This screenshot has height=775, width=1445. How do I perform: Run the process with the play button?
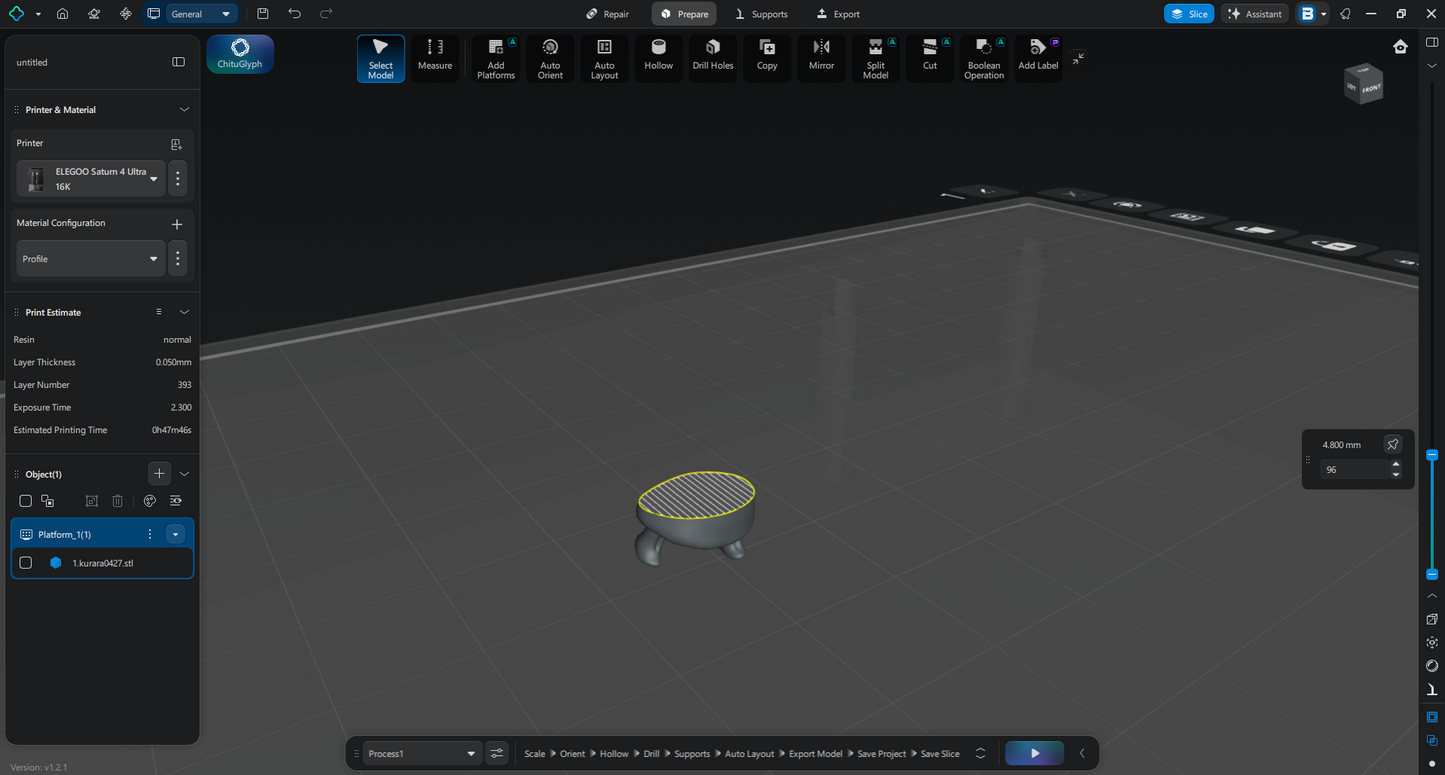click(1035, 754)
